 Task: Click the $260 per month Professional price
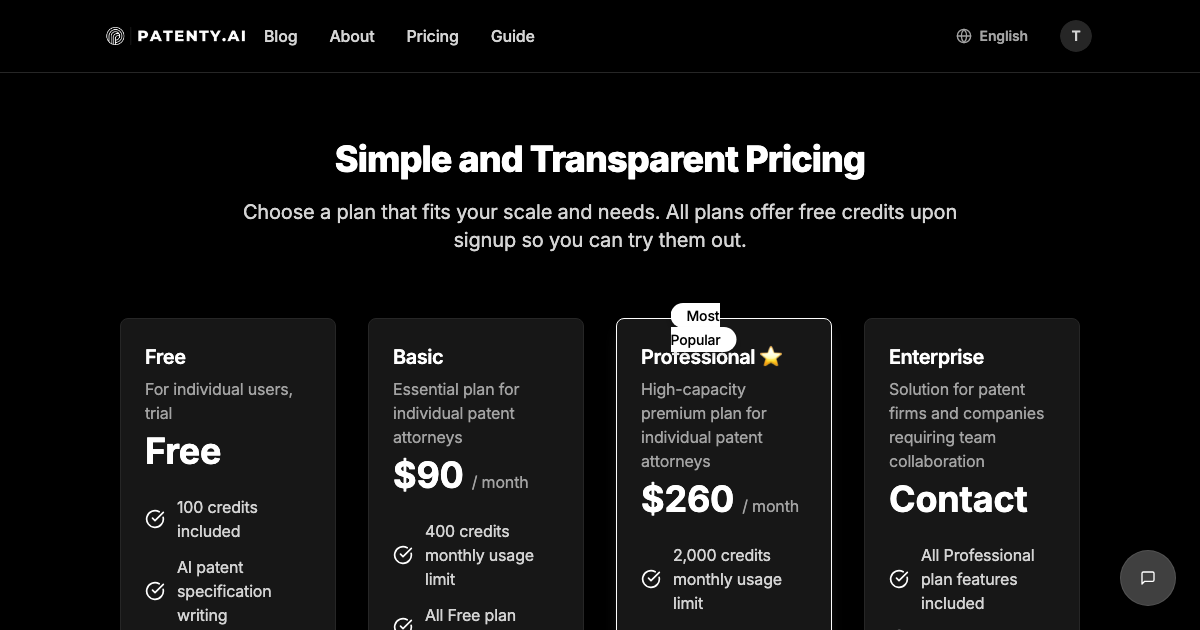click(688, 499)
